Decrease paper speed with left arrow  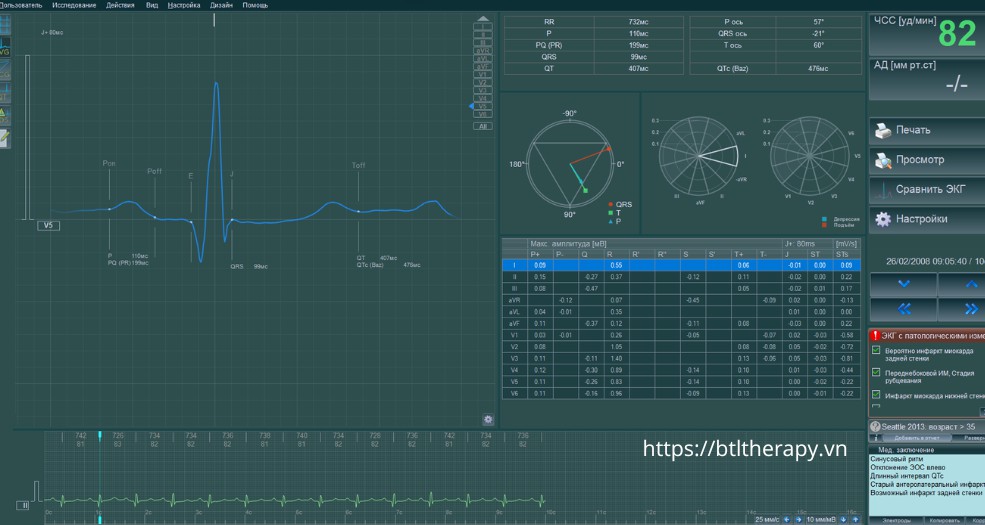[x=786, y=519]
